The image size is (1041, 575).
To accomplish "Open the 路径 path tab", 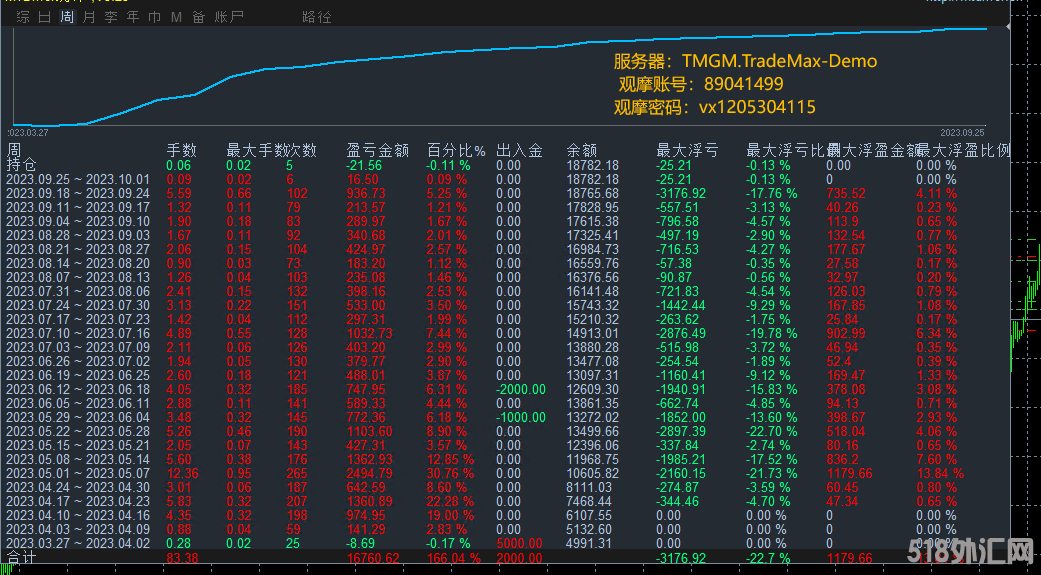I will click(x=317, y=17).
